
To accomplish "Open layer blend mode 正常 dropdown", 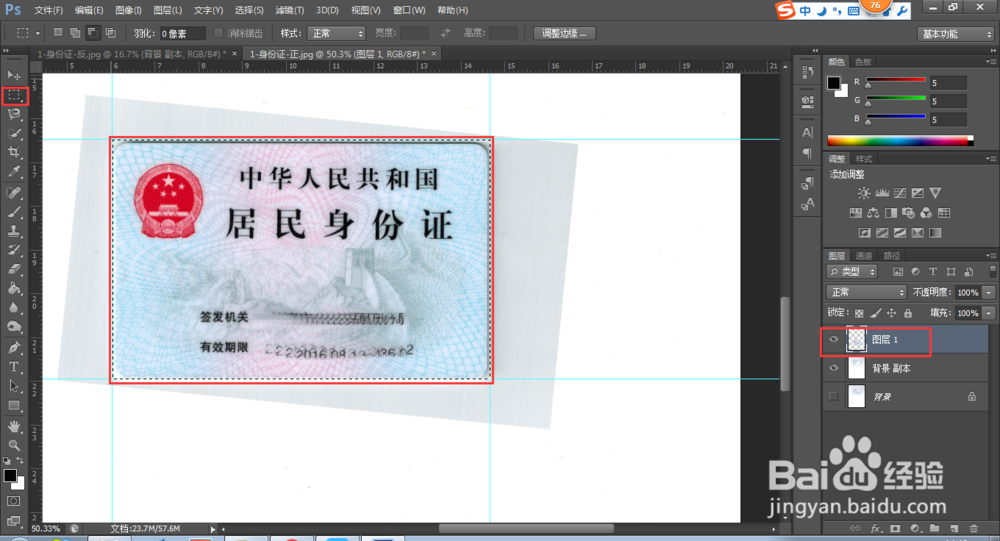I will click(866, 292).
